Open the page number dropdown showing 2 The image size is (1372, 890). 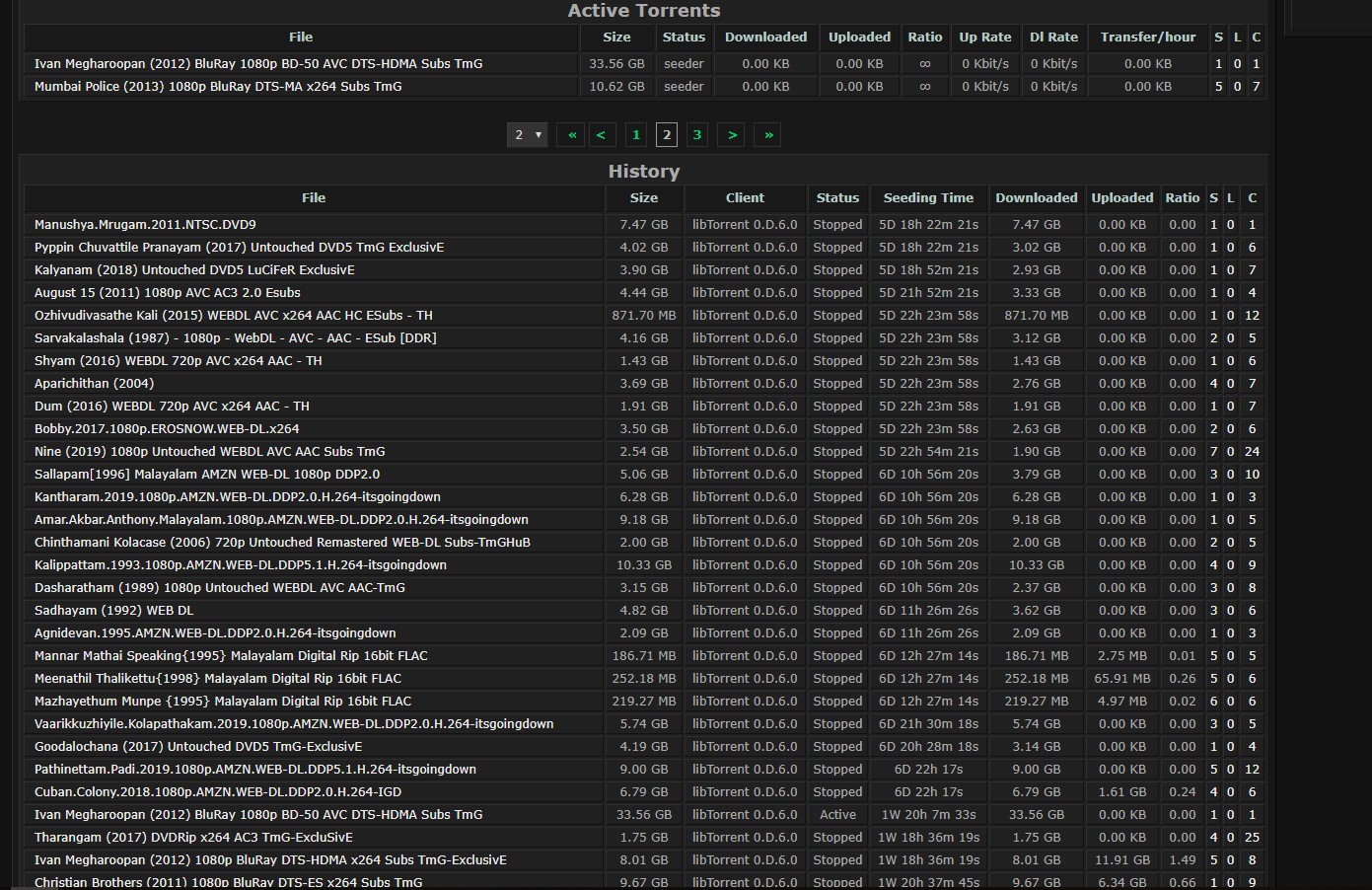tap(528, 135)
